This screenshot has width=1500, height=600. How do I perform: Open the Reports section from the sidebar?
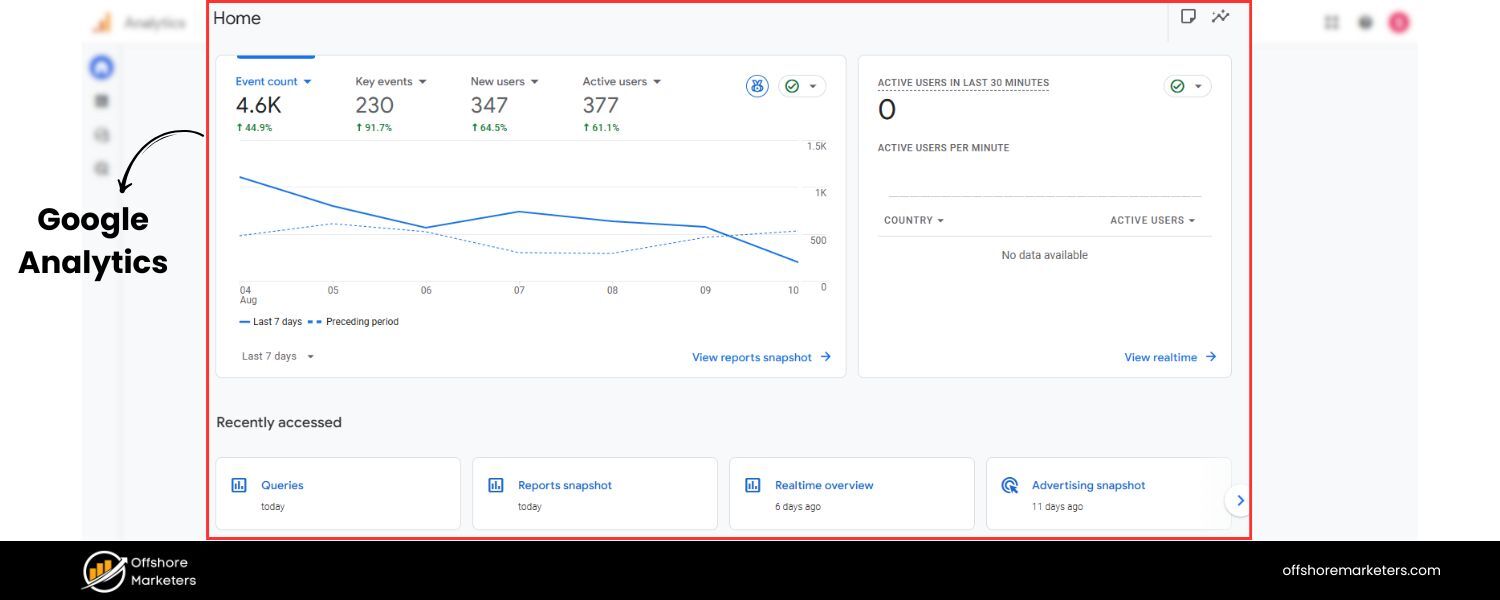[x=100, y=100]
